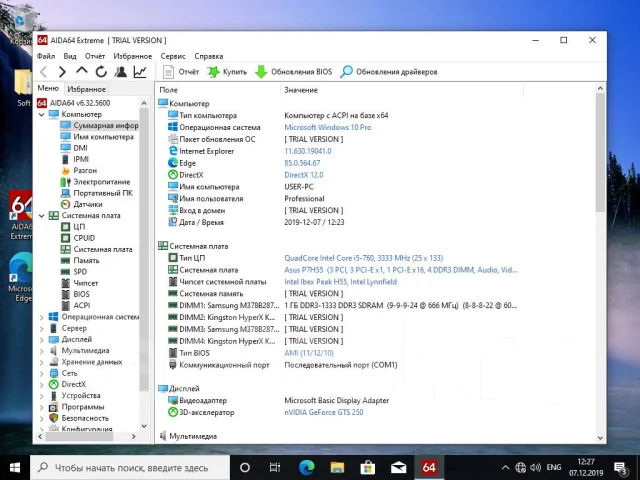Click the Forward navigation arrow
This screenshot has width=640, height=480.
coord(62,72)
